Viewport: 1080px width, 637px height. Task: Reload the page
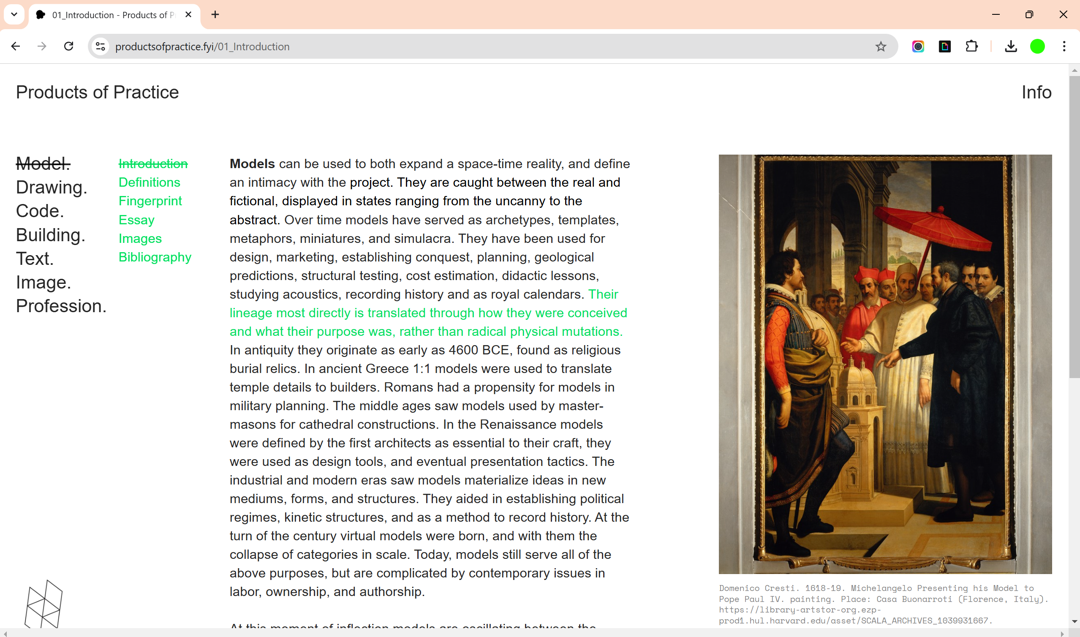[69, 46]
